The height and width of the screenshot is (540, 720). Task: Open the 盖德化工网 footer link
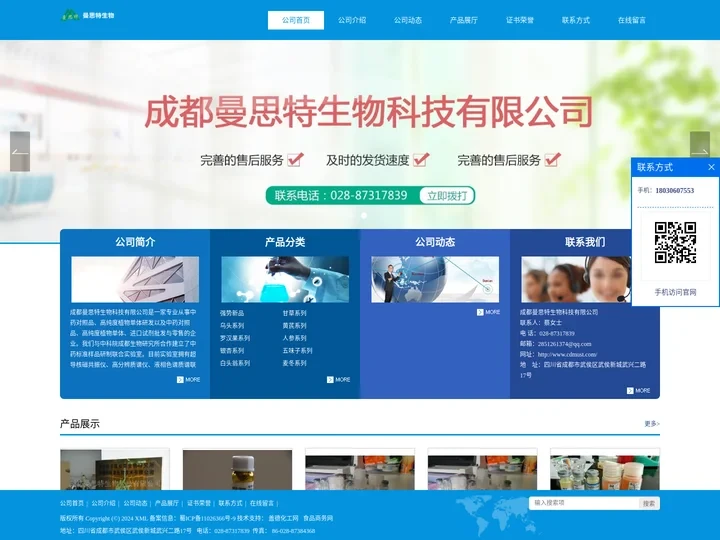283,518
